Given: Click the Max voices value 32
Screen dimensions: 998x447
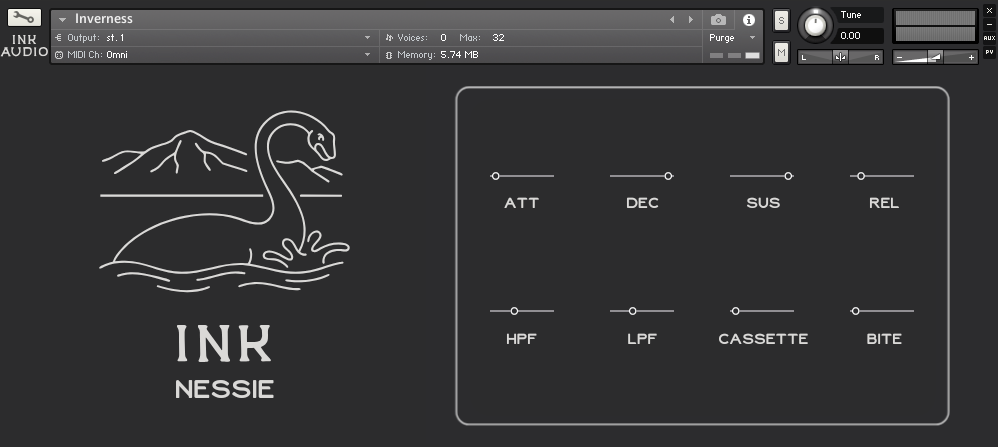Looking at the screenshot, I should (498, 38).
